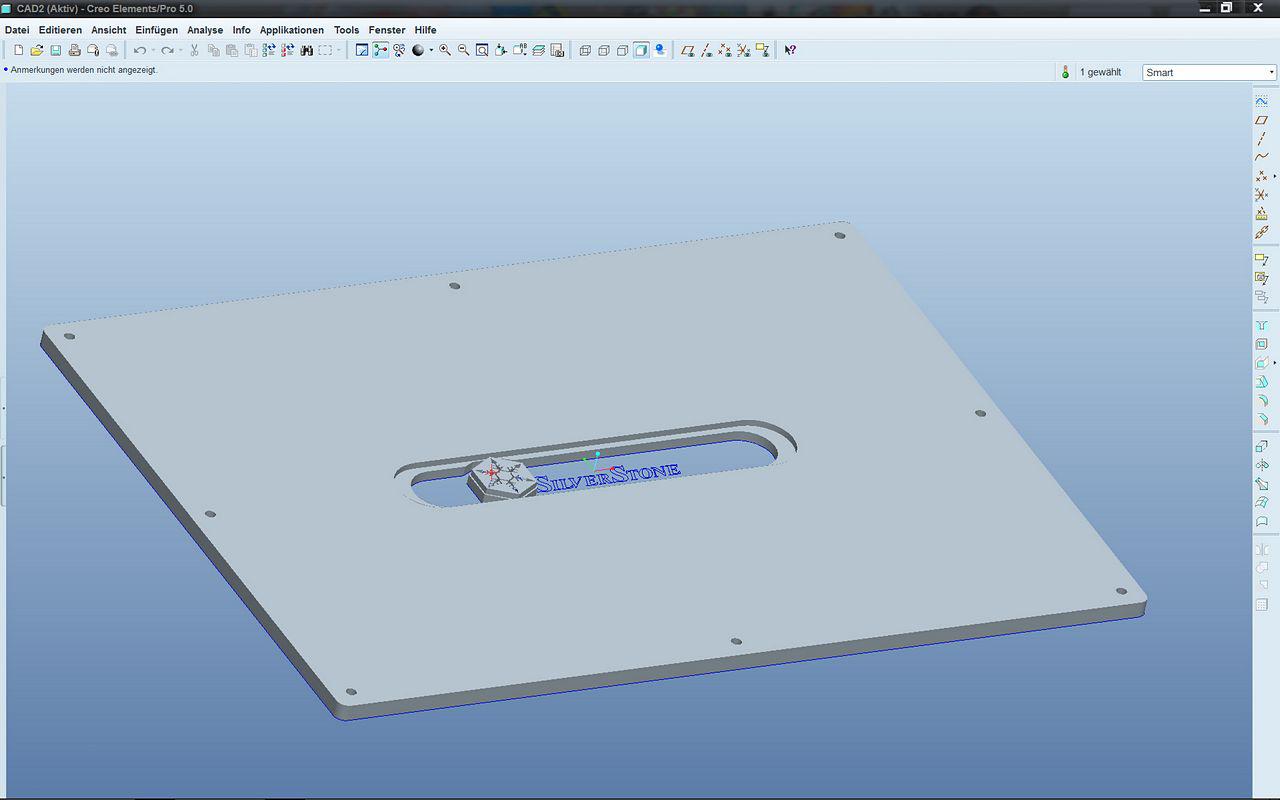Create a new file with the New icon
This screenshot has width=1280, height=800.
pyautogui.click(x=18, y=50)
